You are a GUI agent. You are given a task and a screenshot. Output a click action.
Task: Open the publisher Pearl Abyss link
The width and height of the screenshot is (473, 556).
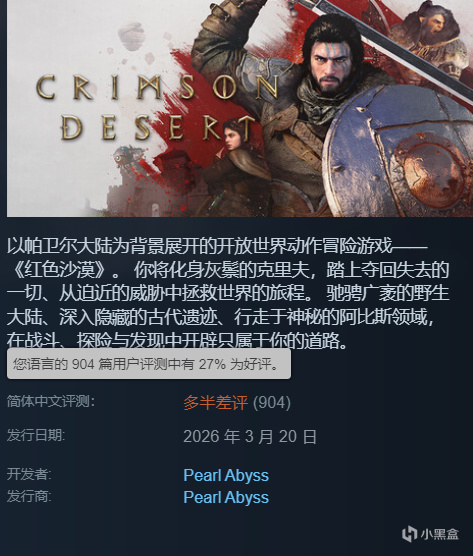(226, 497)
